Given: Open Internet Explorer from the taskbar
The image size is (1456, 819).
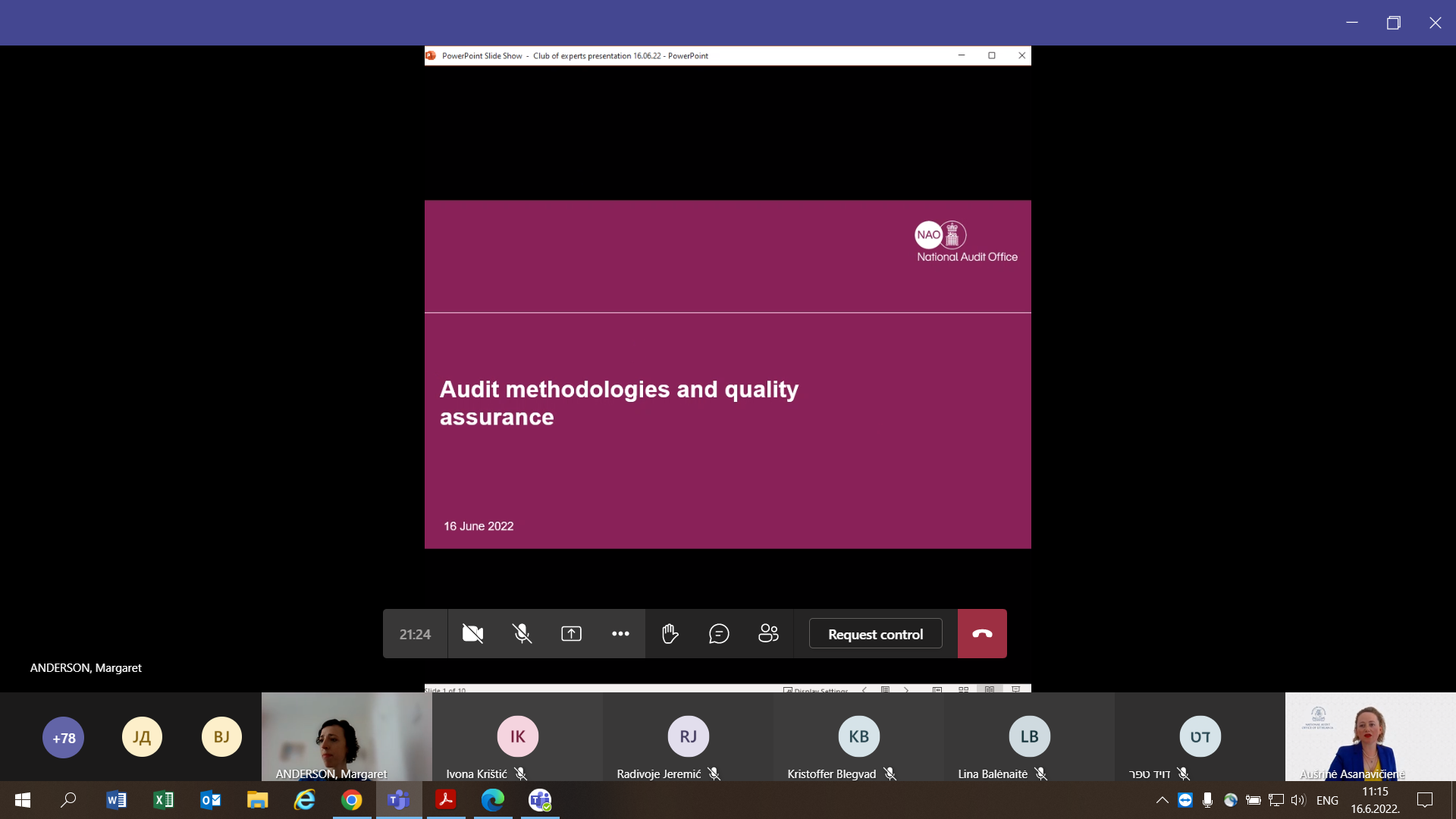Looking at the screenshot, I should [x=304, y=800].
